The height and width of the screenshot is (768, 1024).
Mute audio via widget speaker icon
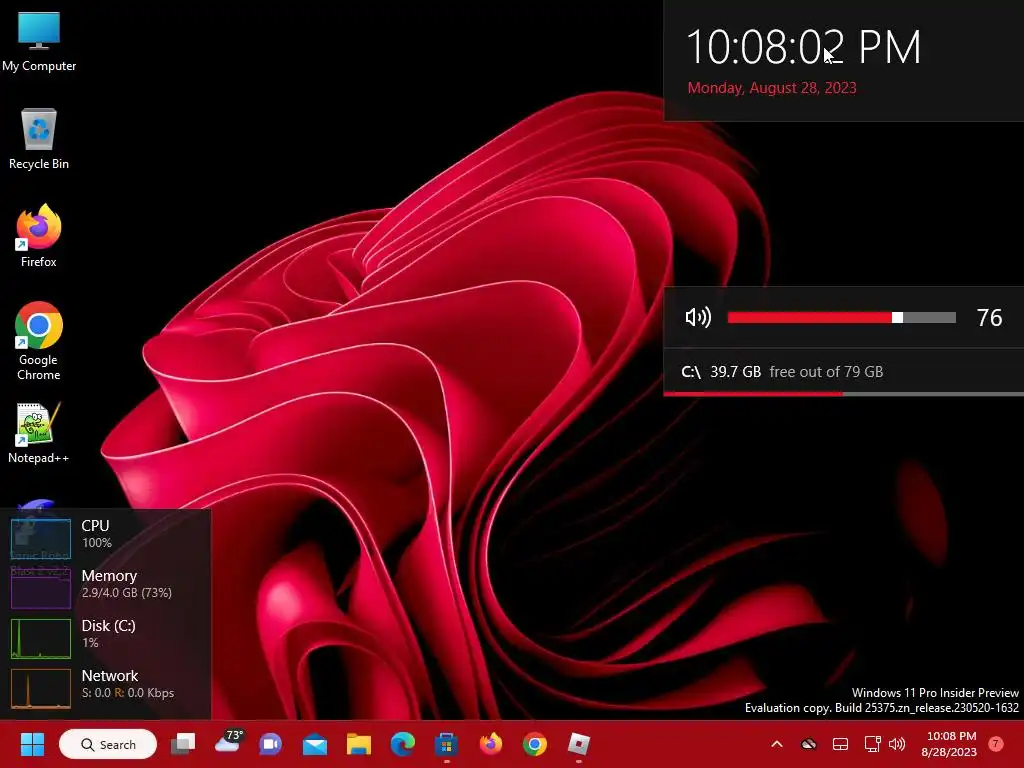coord(698,317)
